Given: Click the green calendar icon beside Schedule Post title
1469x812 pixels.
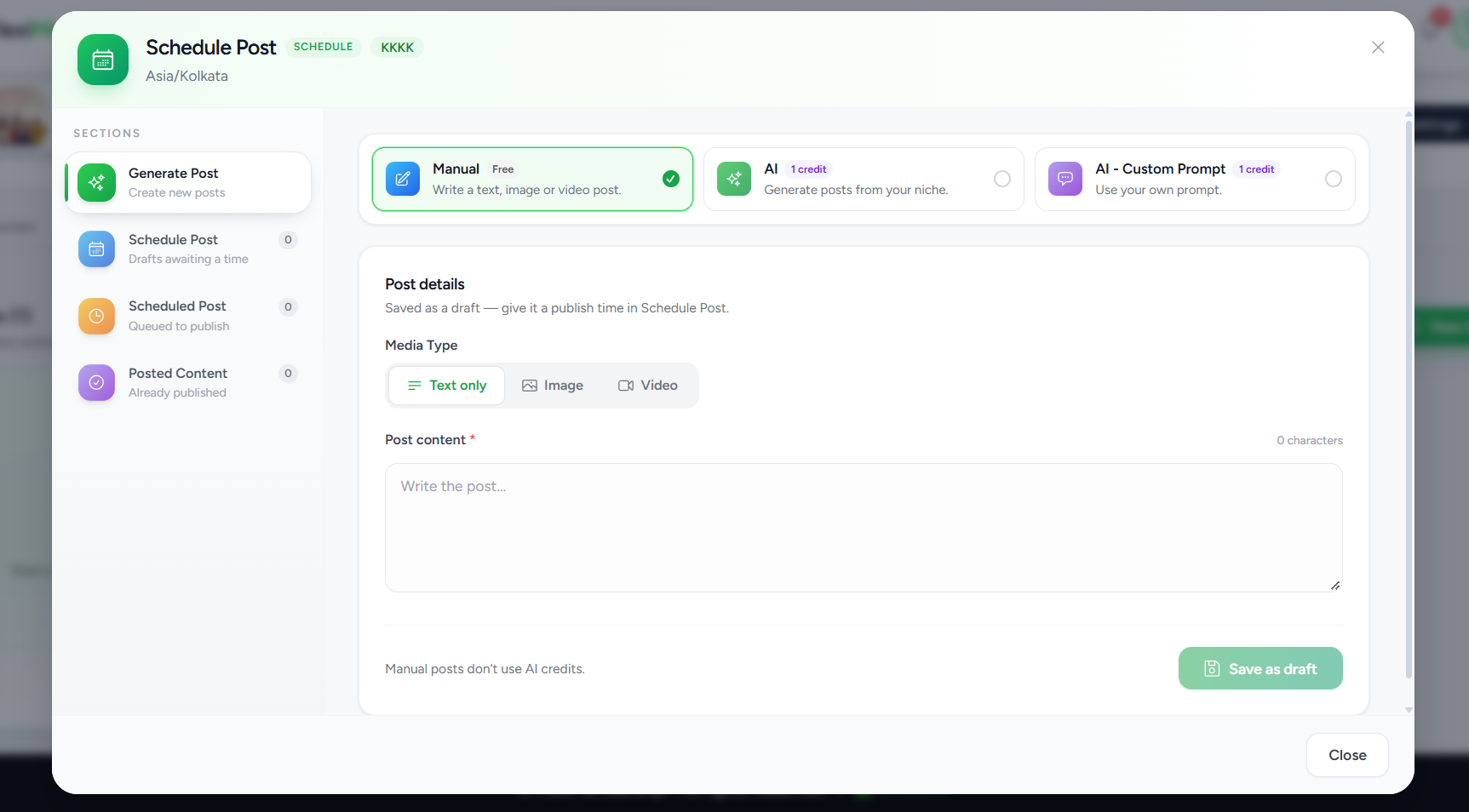Looking at the screenshot, I should tap(103, 60).
